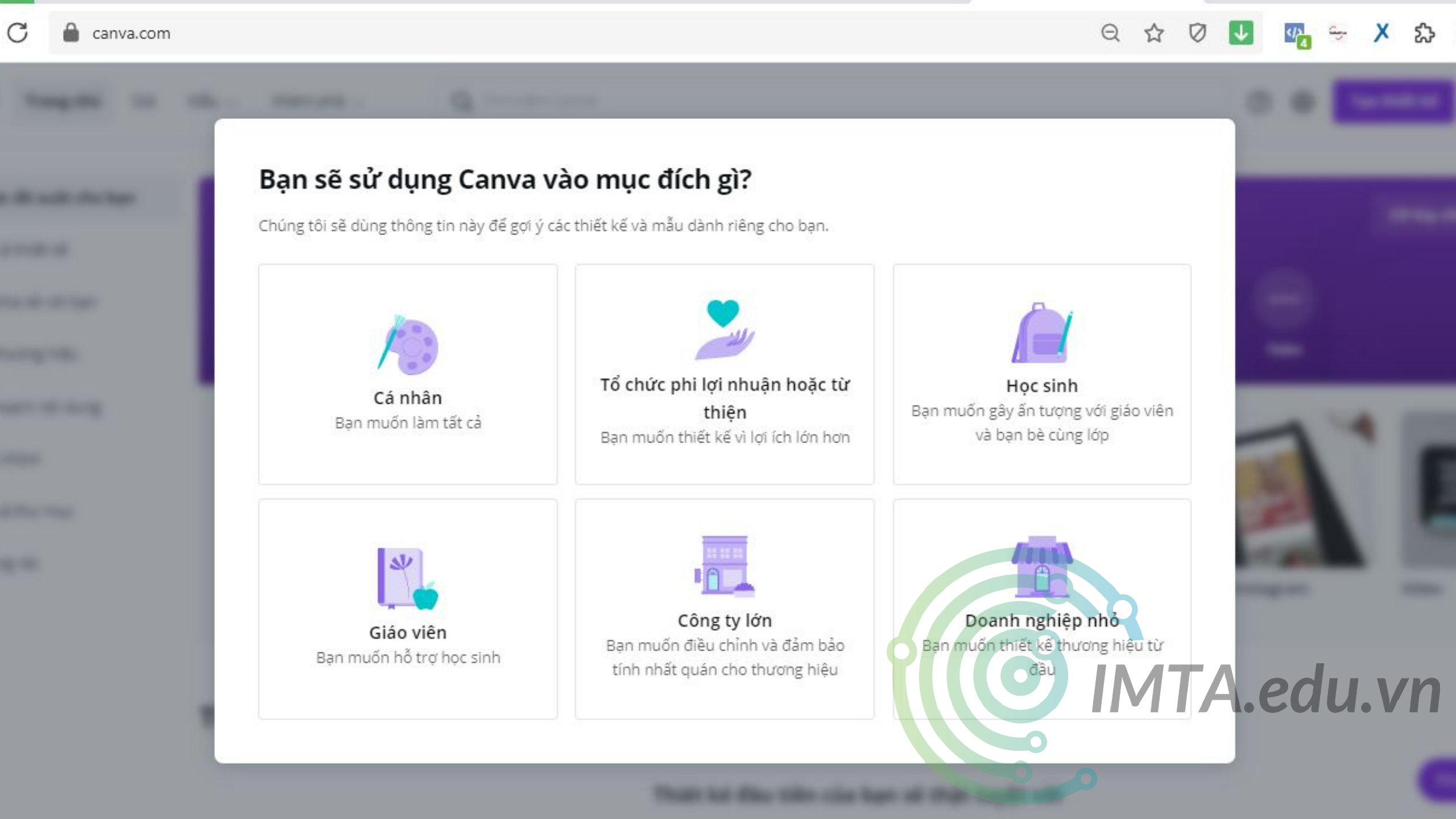
Task: Click text 'Bạn muốn làm tất cả'
Action: click(x=408, y=423)
